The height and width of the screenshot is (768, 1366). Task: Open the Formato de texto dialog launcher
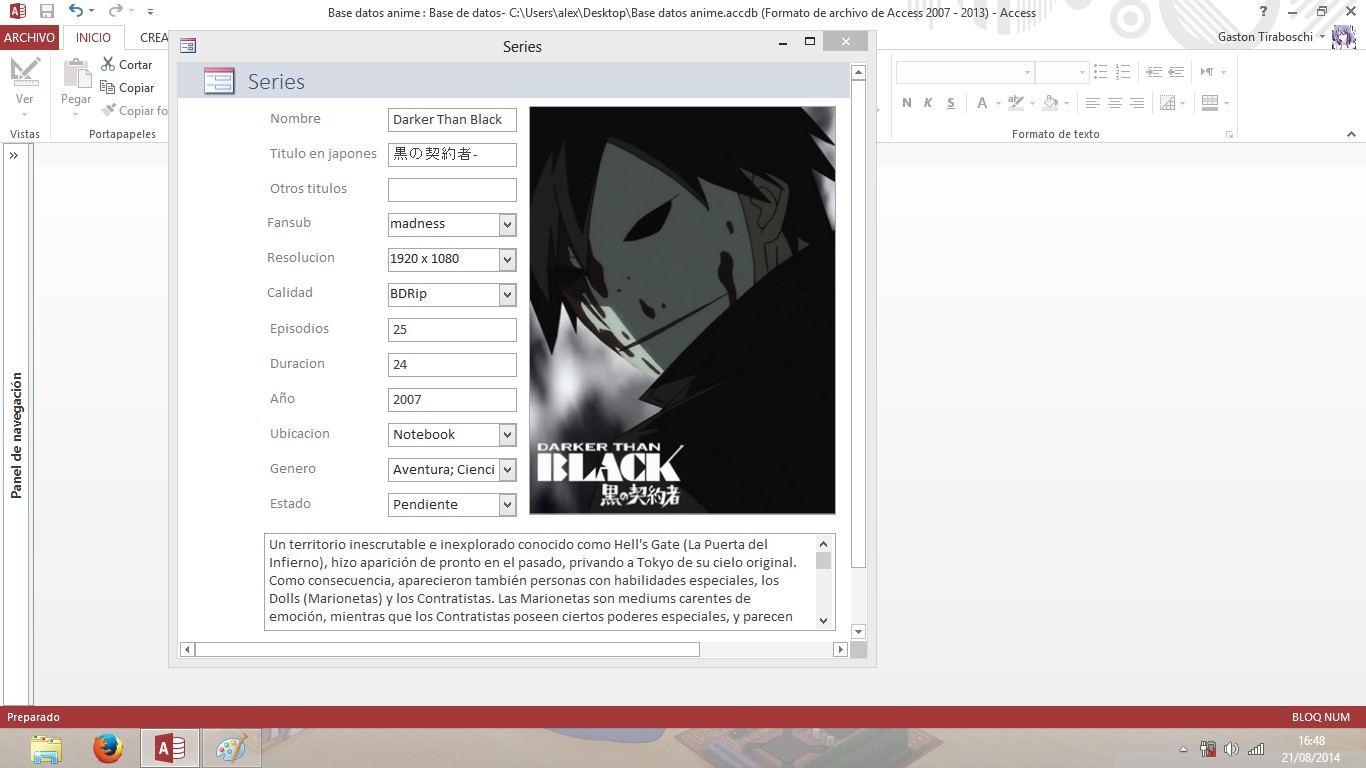pos(1229,134)
